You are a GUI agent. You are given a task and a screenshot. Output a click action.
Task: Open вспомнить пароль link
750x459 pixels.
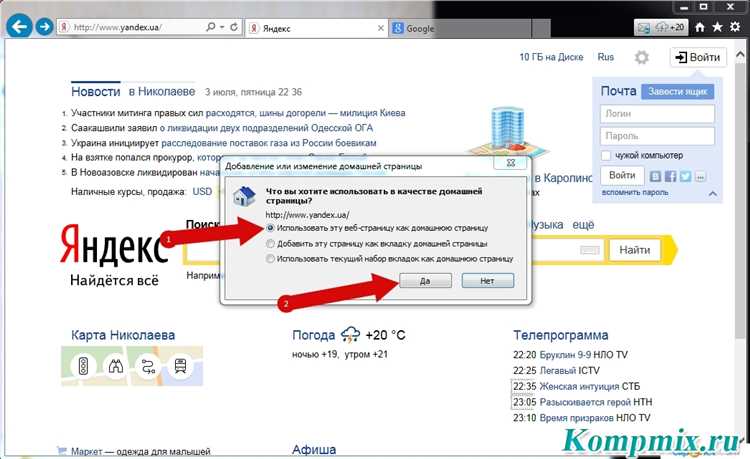pyautogui.click(x=635, y=192)
